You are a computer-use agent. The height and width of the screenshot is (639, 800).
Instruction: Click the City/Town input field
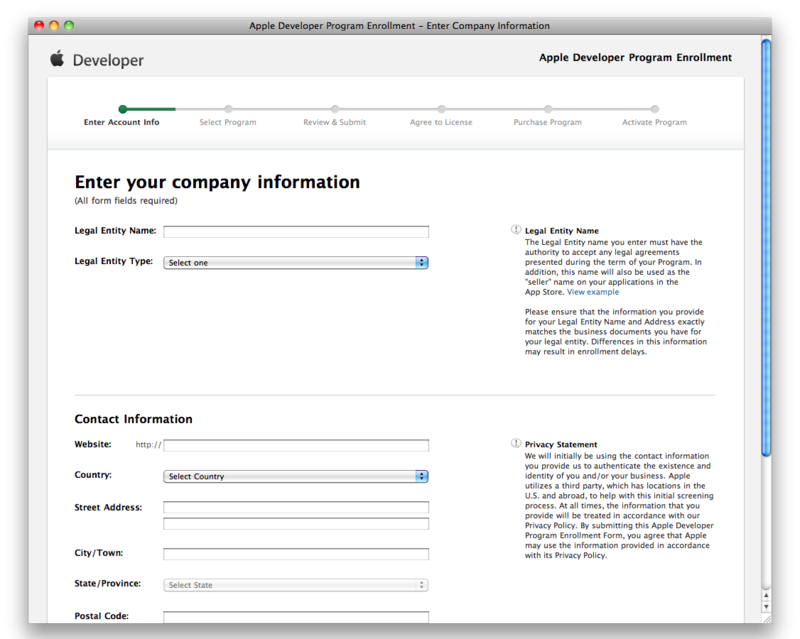(296, 554)
